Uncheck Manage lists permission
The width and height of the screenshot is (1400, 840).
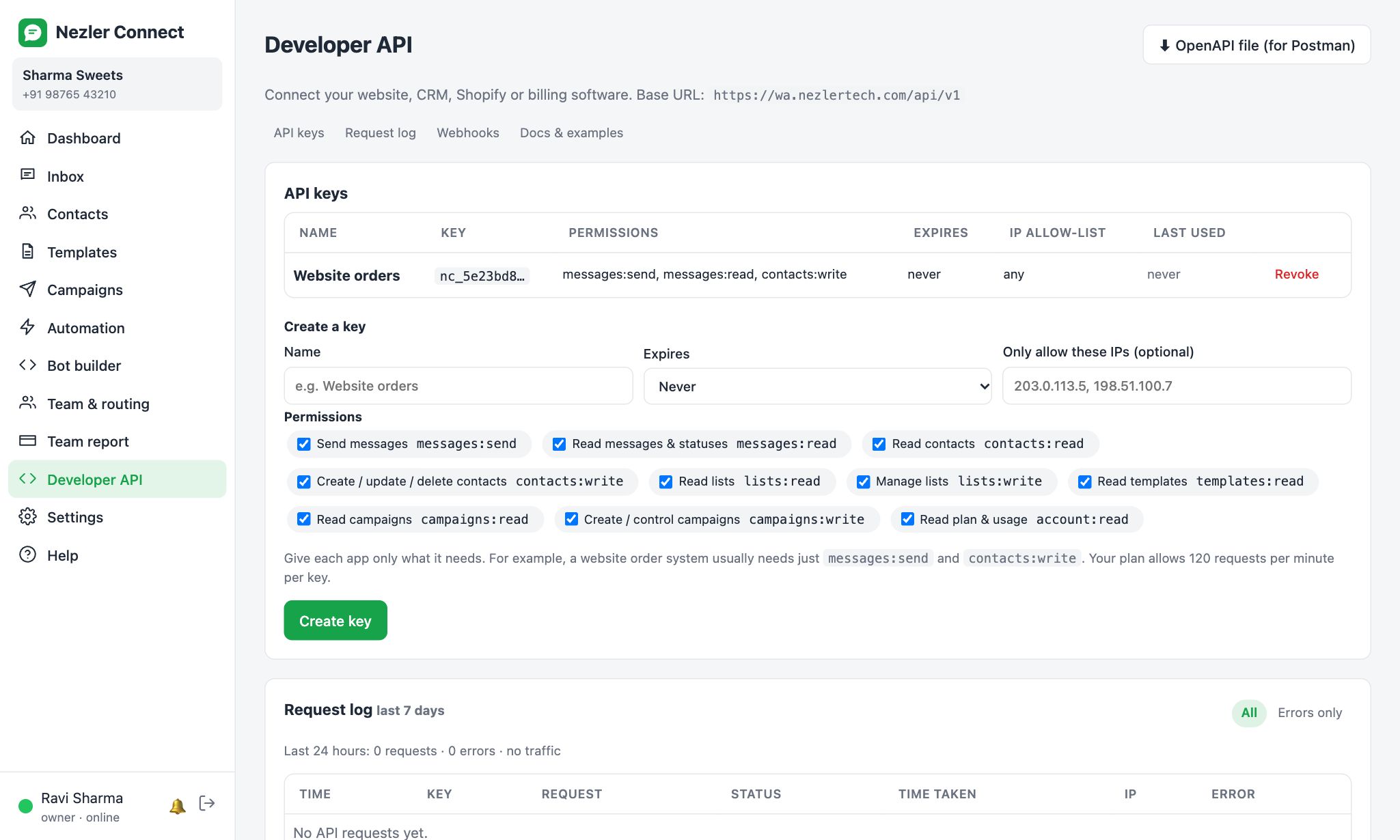tap(863, 481)
